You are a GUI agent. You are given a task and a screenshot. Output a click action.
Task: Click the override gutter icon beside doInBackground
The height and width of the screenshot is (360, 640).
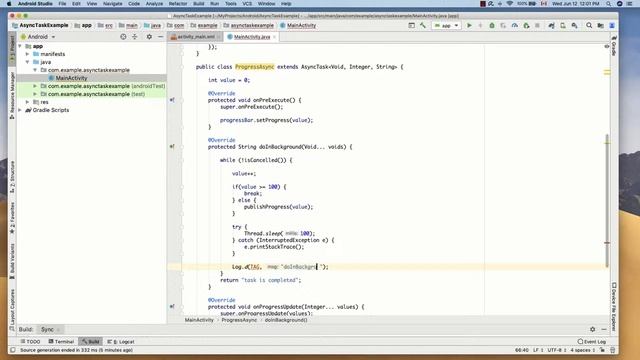(x=172, y=147)
